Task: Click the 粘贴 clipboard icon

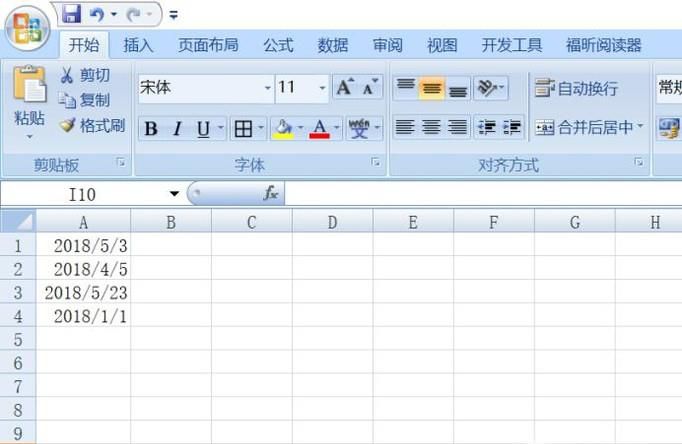Action: click(x=29, y=84)
